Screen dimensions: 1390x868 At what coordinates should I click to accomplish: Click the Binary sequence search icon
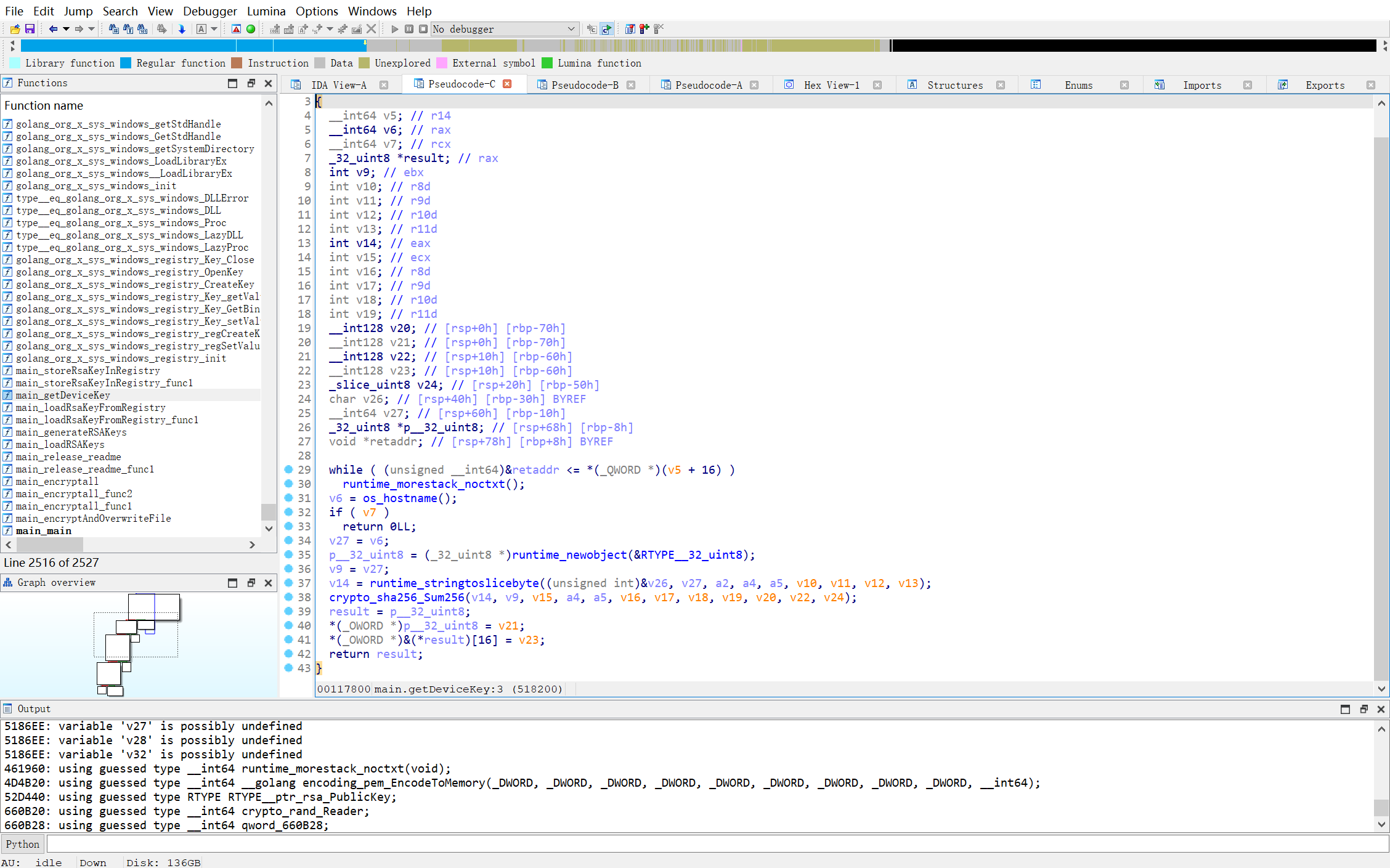[x=142, y=29]
